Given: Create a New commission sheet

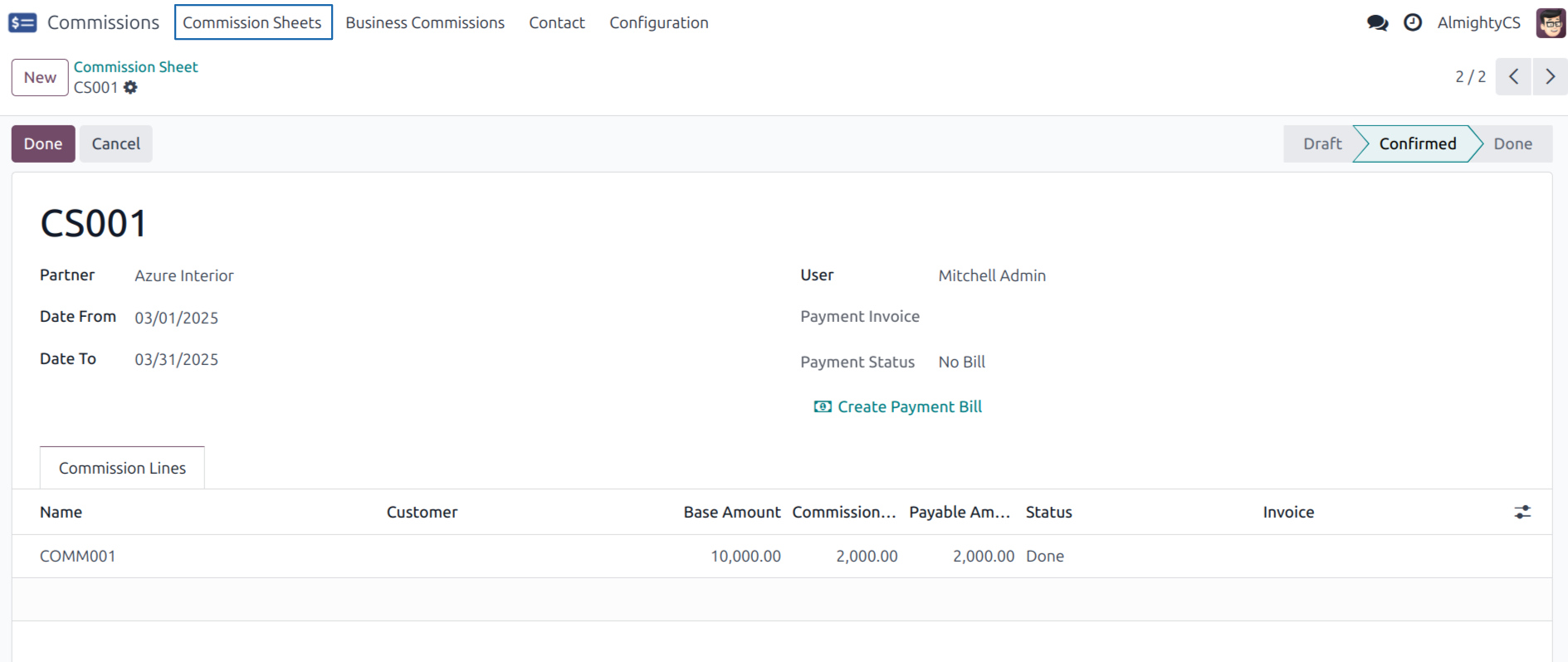Looking at the screenshot, I should click(x=40, y=77).
